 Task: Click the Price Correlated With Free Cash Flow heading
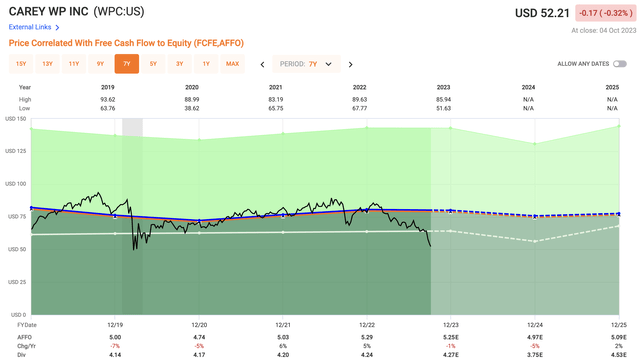pyautogui.click(x=126, y=43)
